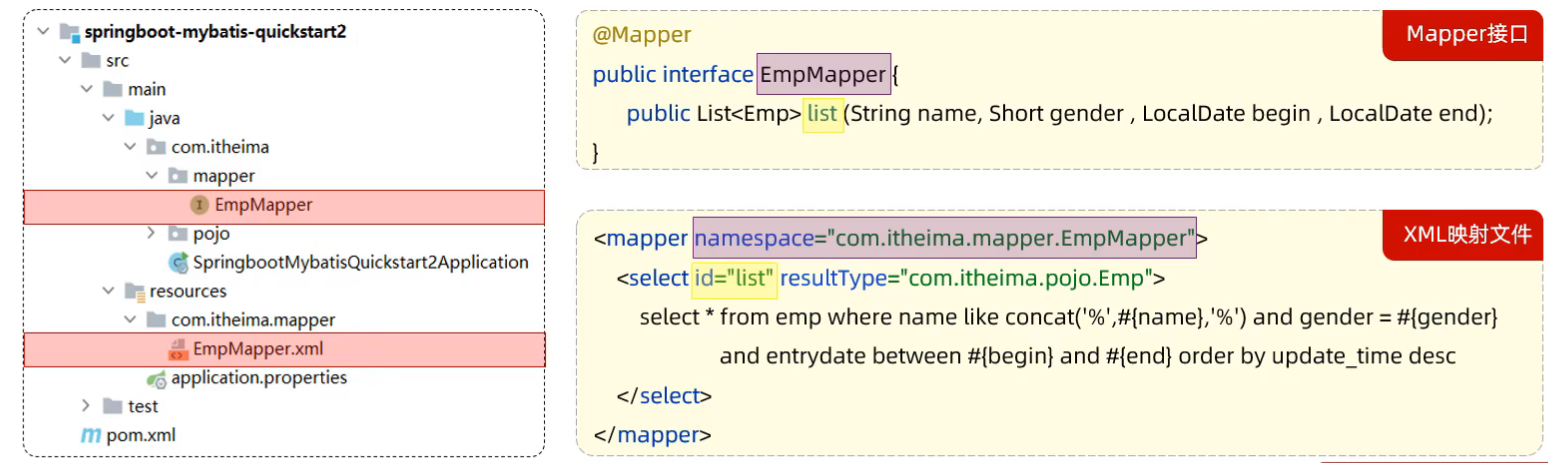This screenshot has width=1548, height=463.
Task: Collapse the com.itheima package chevron
Action: click(129, 147)
